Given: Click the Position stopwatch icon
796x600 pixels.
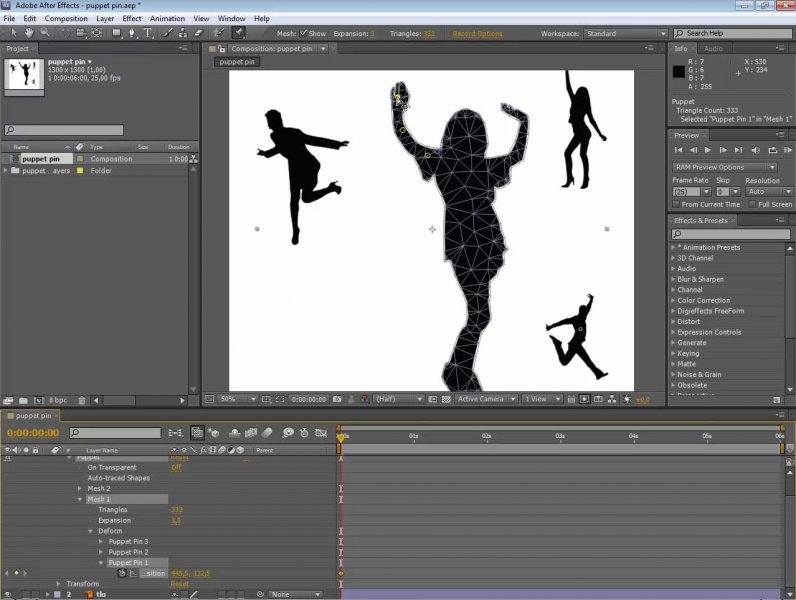Looking at the screenshot, I should pos(122,573).
